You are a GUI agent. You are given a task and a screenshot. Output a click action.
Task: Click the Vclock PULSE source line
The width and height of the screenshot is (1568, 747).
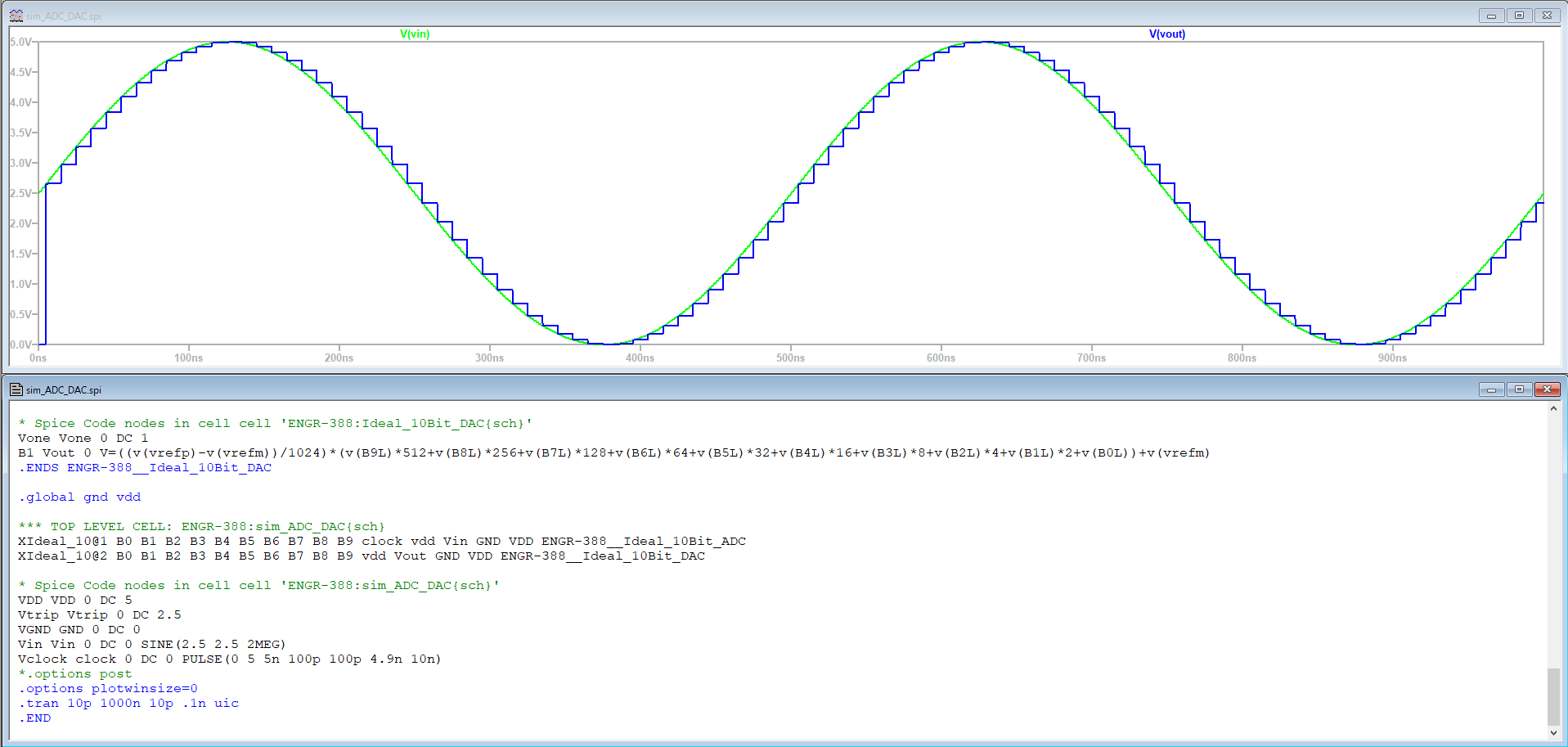coord(229,659)
